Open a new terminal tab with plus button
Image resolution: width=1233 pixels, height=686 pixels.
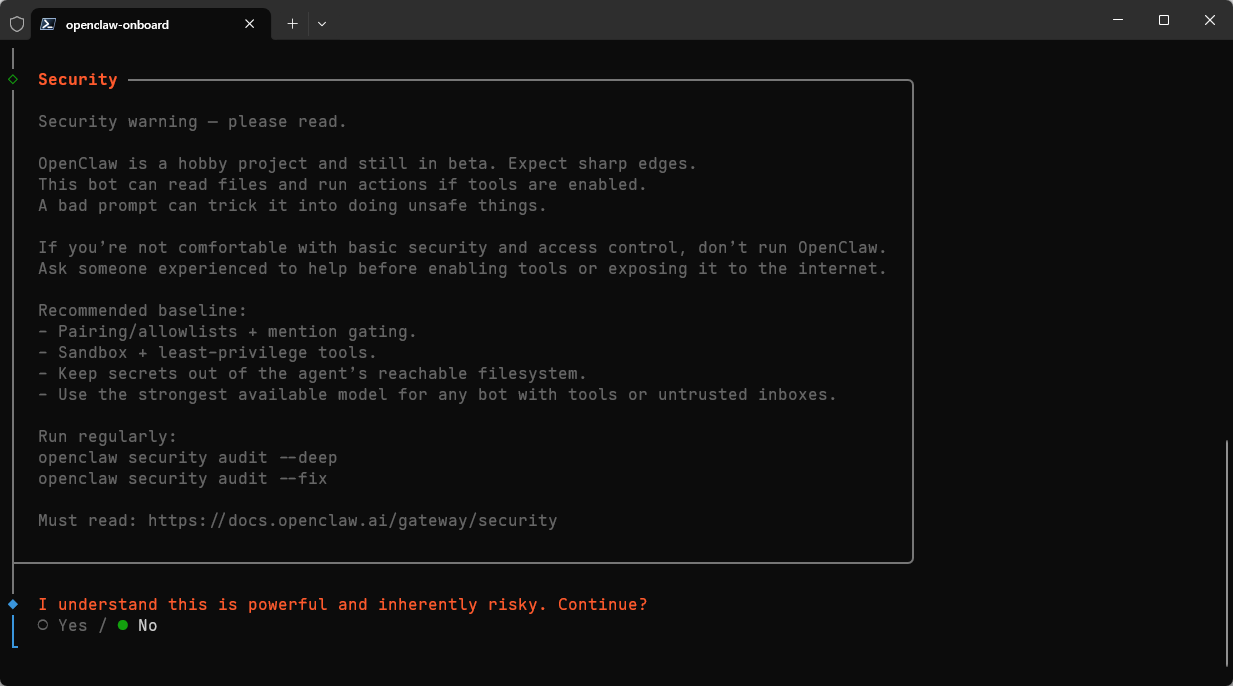(292, 24)
